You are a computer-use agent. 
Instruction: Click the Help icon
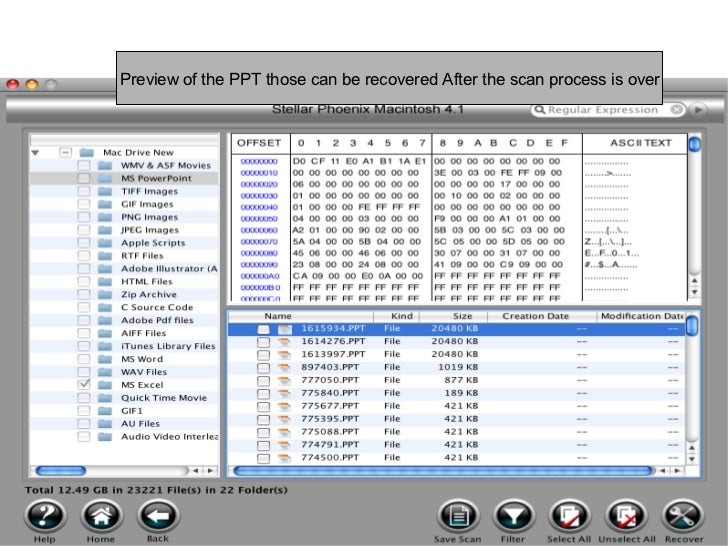(x=45, y=517)
